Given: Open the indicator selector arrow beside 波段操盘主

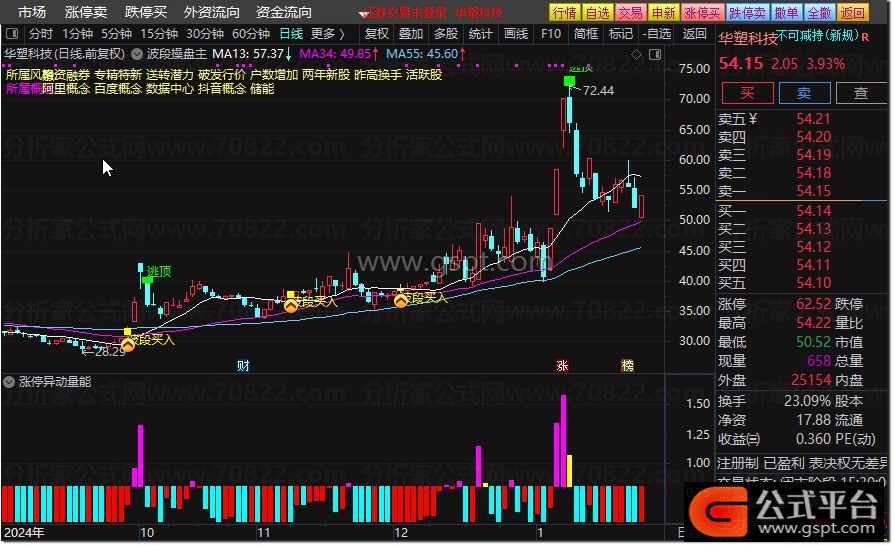Looking at the screenshot, I should 137,55.
